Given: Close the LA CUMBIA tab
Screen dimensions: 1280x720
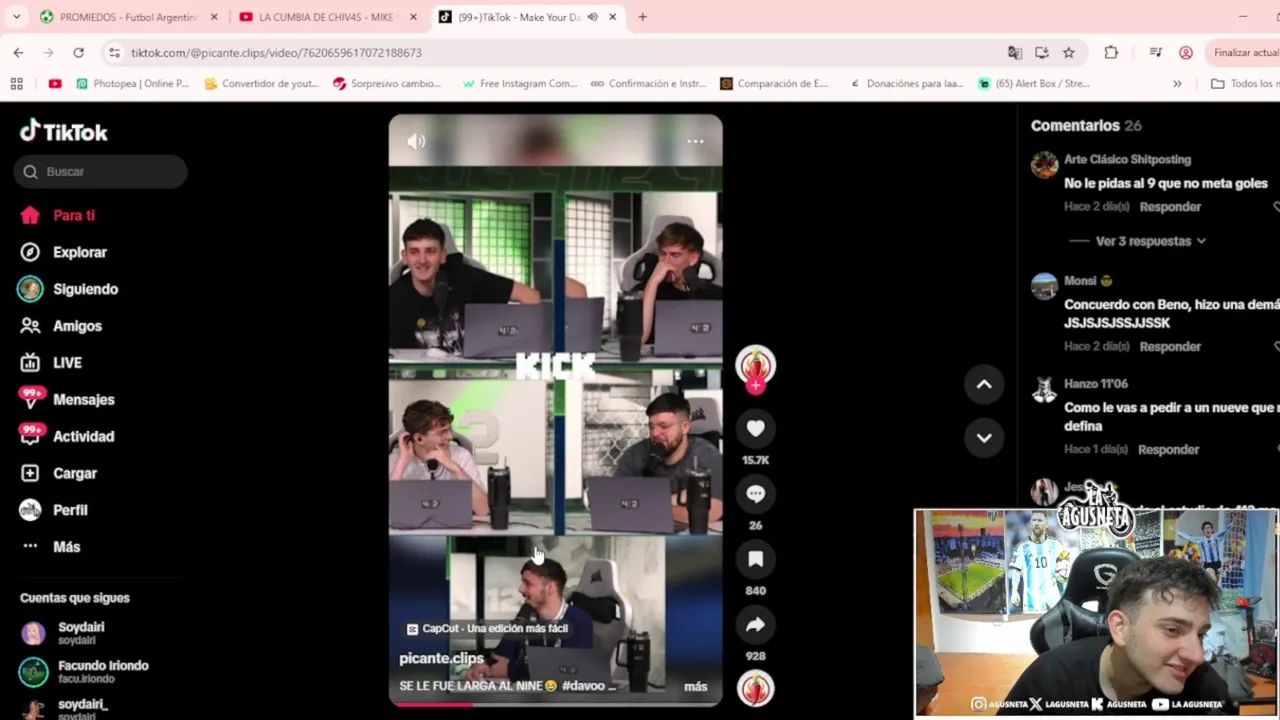Looking at the screenshot, I should [413, 17].
